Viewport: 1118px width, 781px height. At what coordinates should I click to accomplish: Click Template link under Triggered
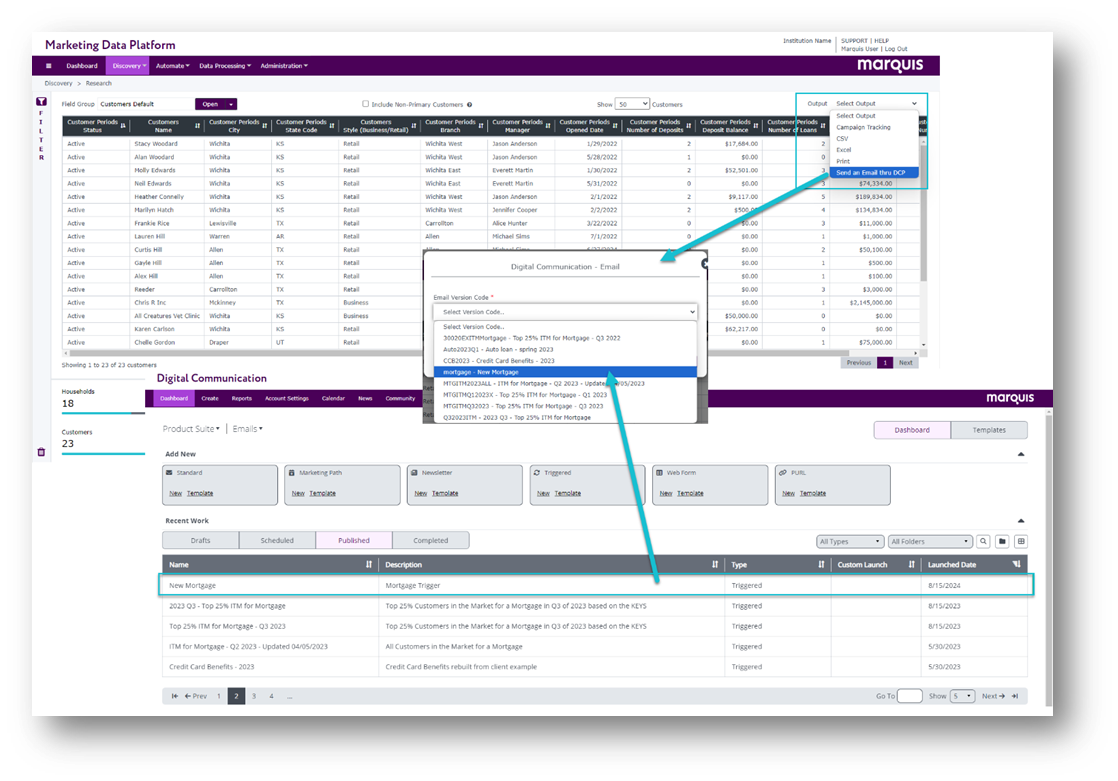568,494
